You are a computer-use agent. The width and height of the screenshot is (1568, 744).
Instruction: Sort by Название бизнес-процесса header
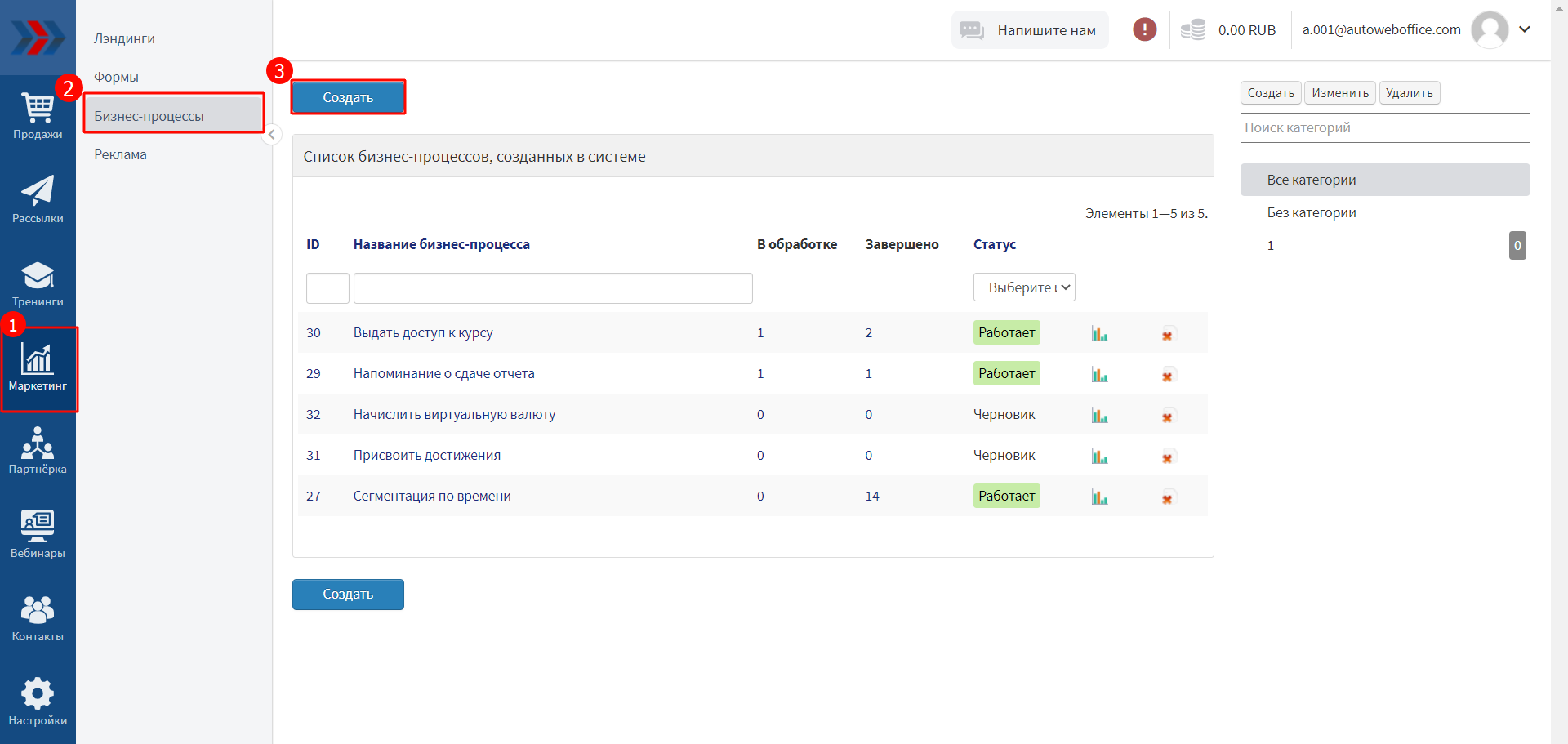[x=441, y=244]
